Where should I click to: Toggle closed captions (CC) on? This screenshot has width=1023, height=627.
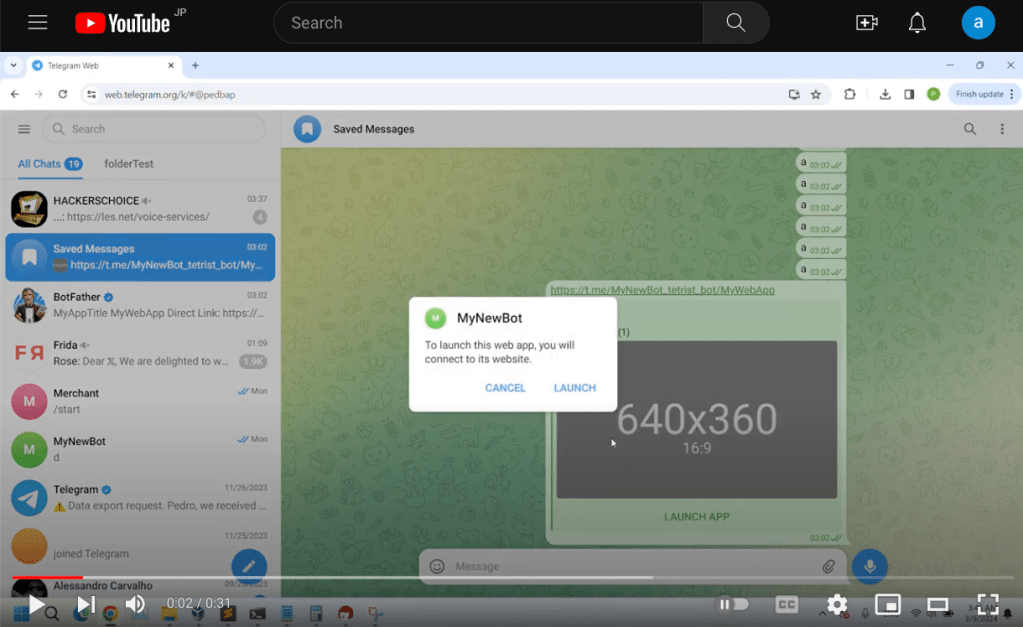point(787,604)
